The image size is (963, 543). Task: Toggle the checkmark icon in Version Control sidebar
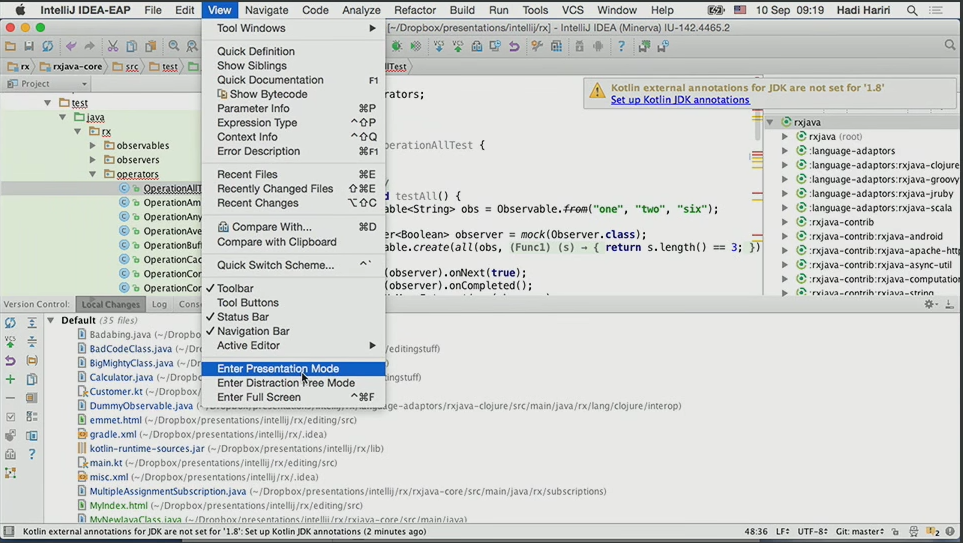[x=10, y=416]
